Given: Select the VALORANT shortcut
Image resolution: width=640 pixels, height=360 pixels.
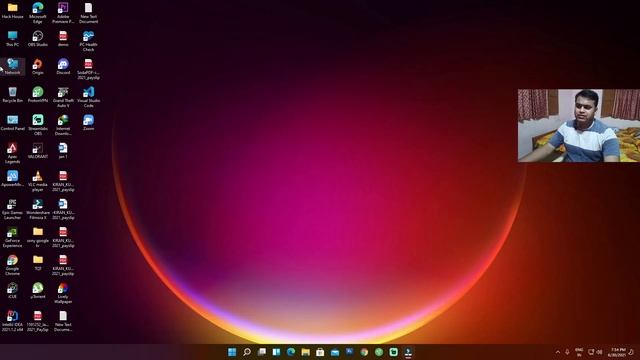Looking at the screenshot, I should [x=38, y=151].
